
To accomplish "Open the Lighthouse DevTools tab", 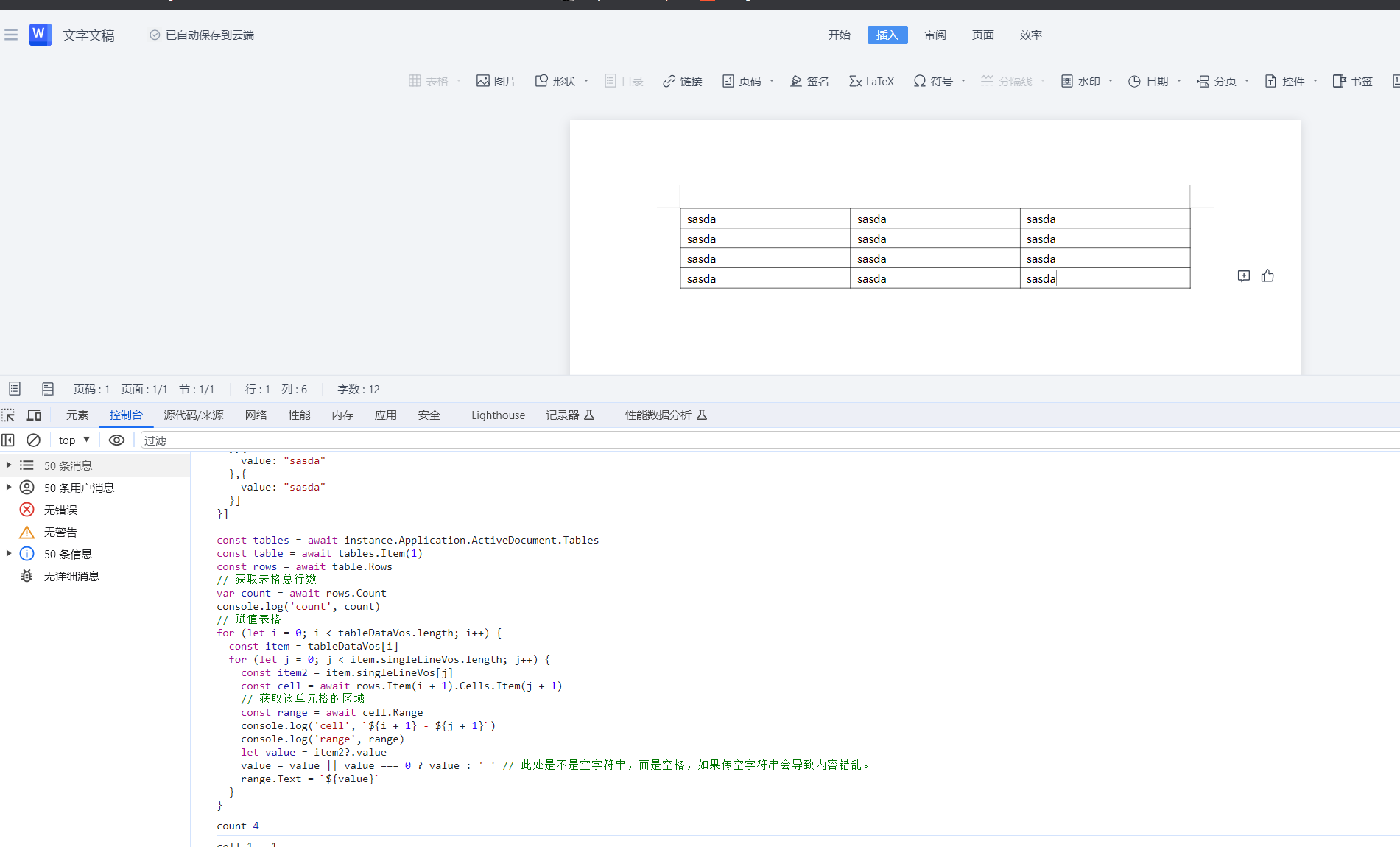I will tap(499, 415).
